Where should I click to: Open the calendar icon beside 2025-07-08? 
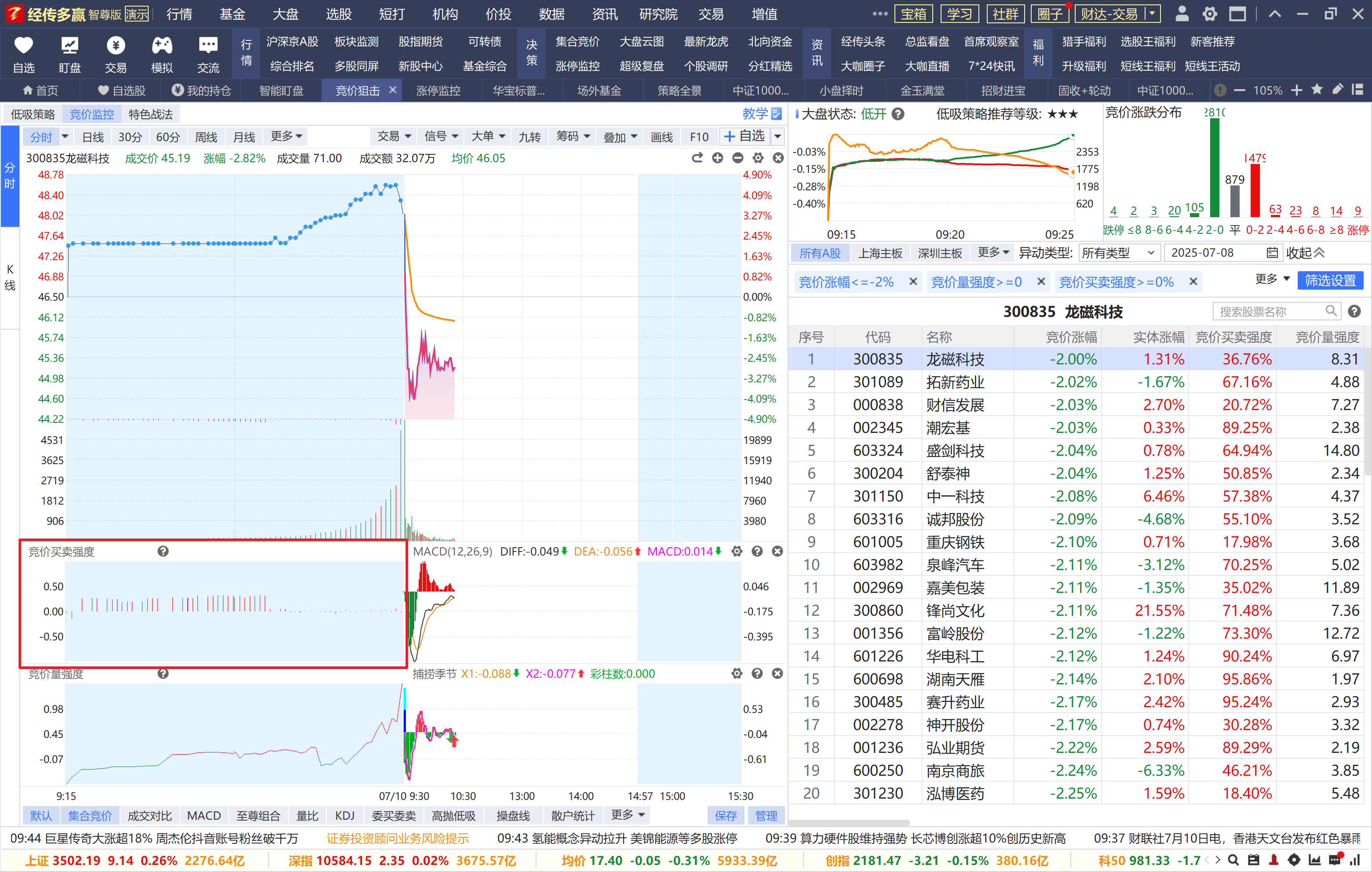click(1272, 252)
